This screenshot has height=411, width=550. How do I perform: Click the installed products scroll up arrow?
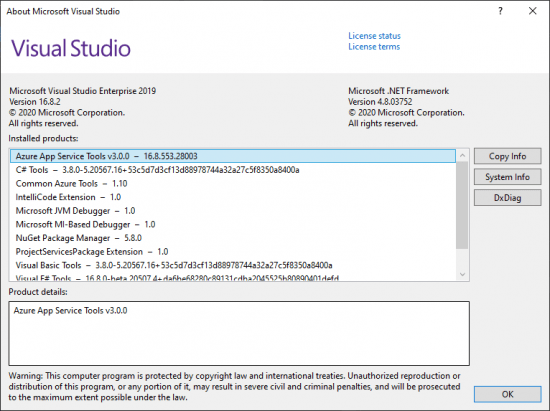462,155
